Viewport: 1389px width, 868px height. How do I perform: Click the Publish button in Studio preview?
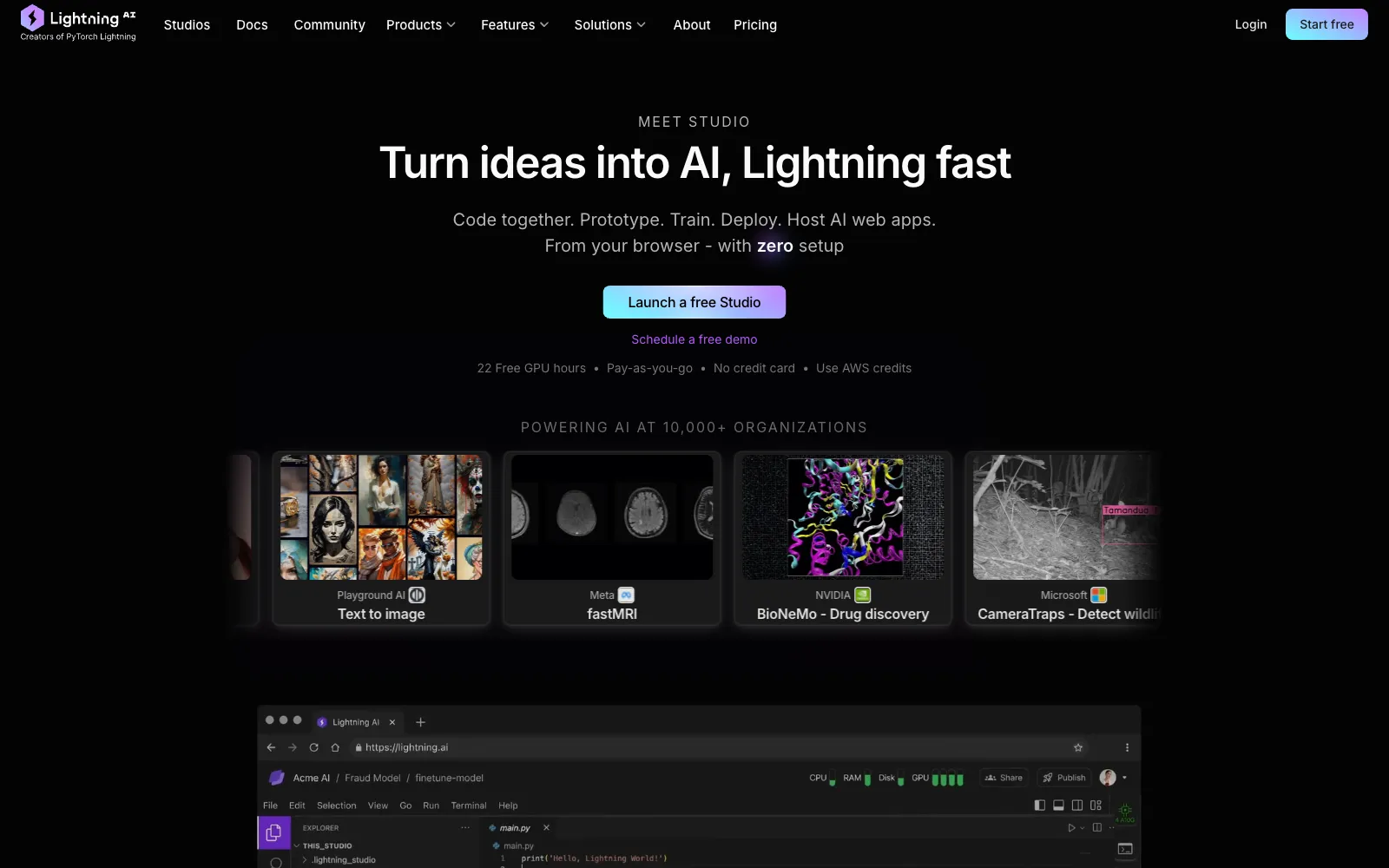pos(1063,778)
